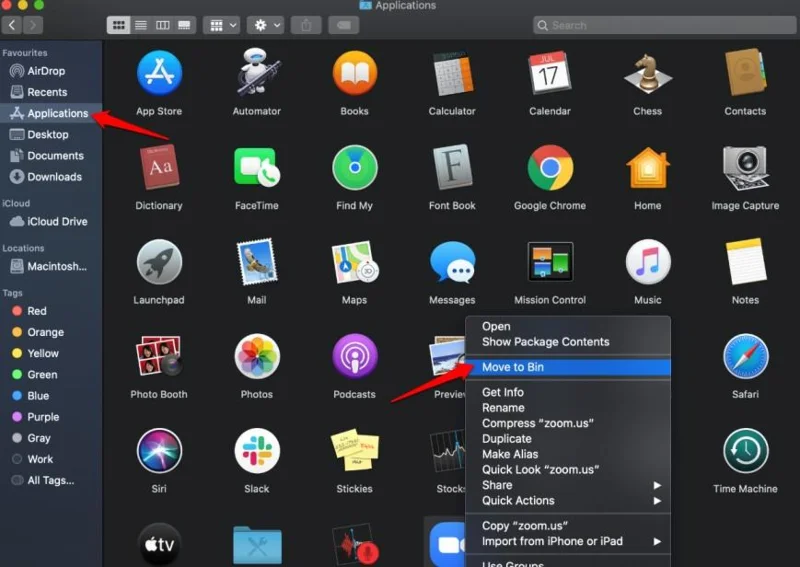The height and width of the screenshot is (567, 800).
Task: Switch to list view in toolbar
Action: click(141, 25)
